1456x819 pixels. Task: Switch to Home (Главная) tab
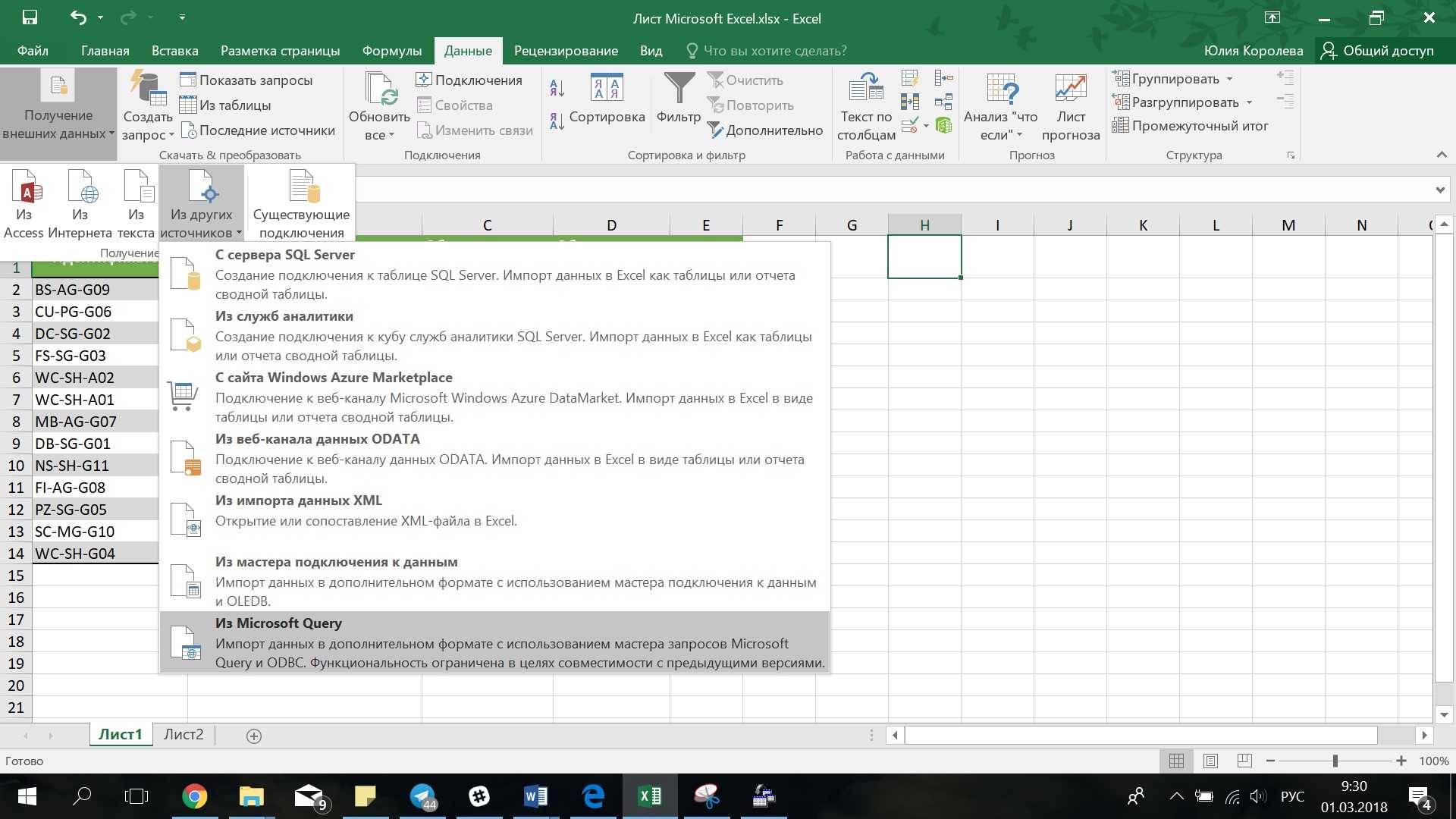105,51
